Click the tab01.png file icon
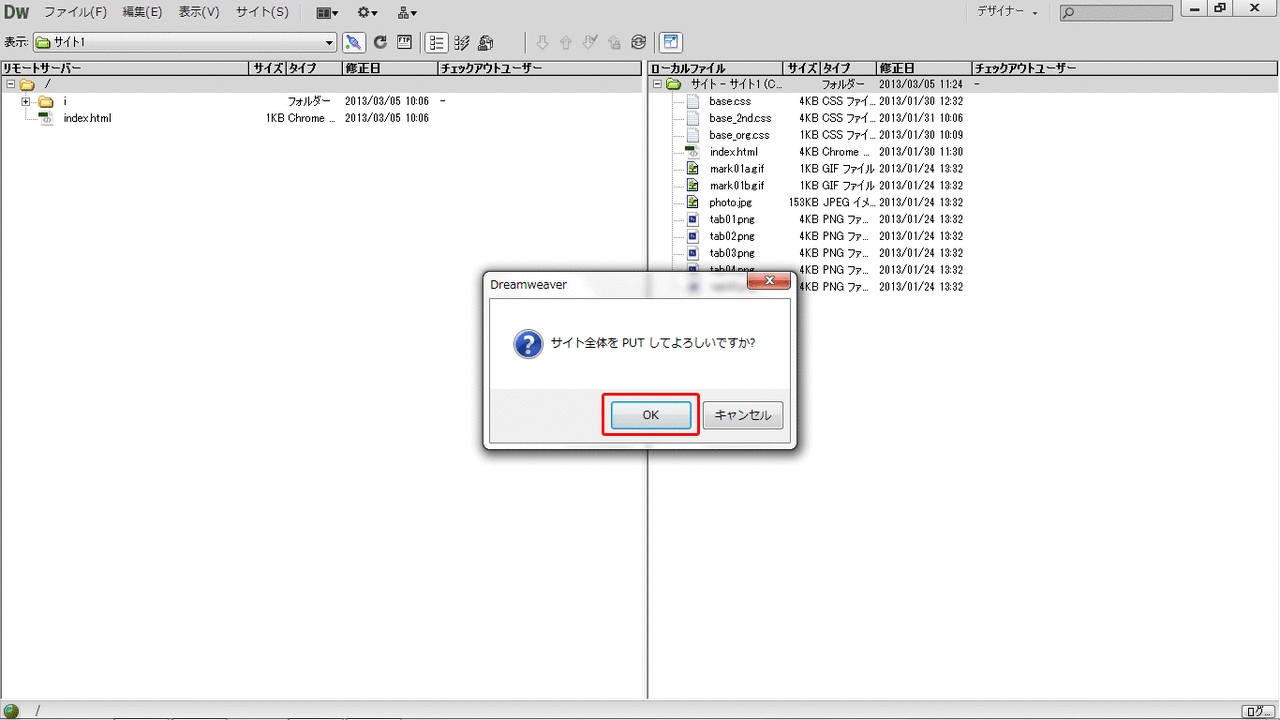This screenshot has height=720, width=1280. (692, 219)
